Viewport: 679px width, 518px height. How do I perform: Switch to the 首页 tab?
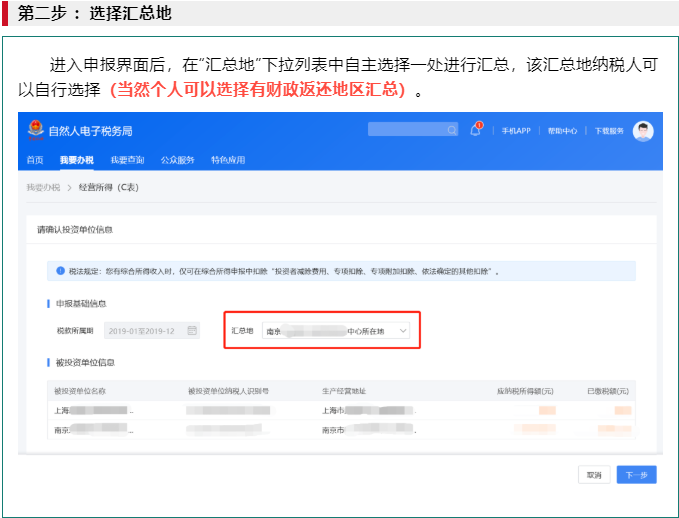click(35, 160)
